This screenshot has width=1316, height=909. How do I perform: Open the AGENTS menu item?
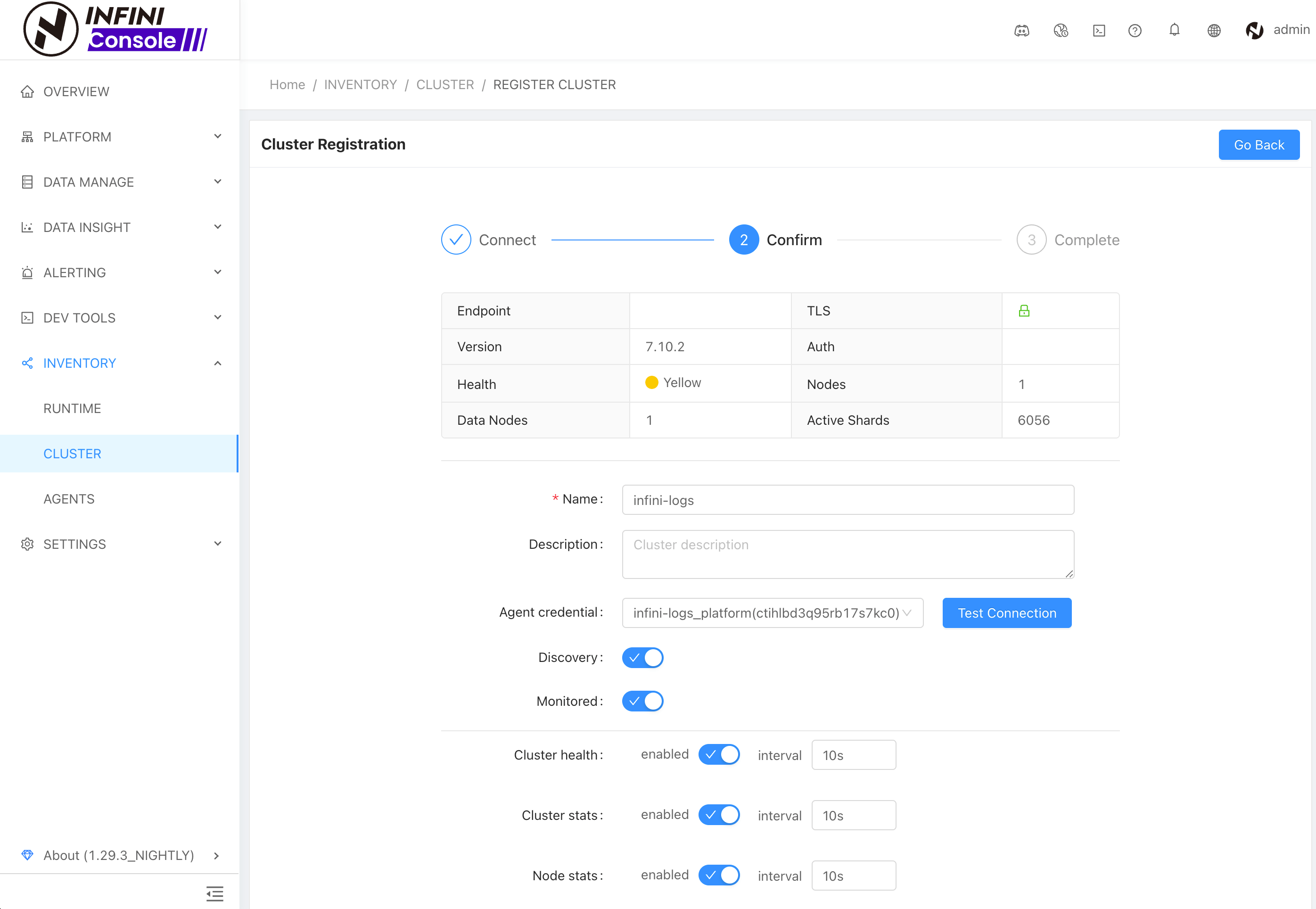coord(69,499)
